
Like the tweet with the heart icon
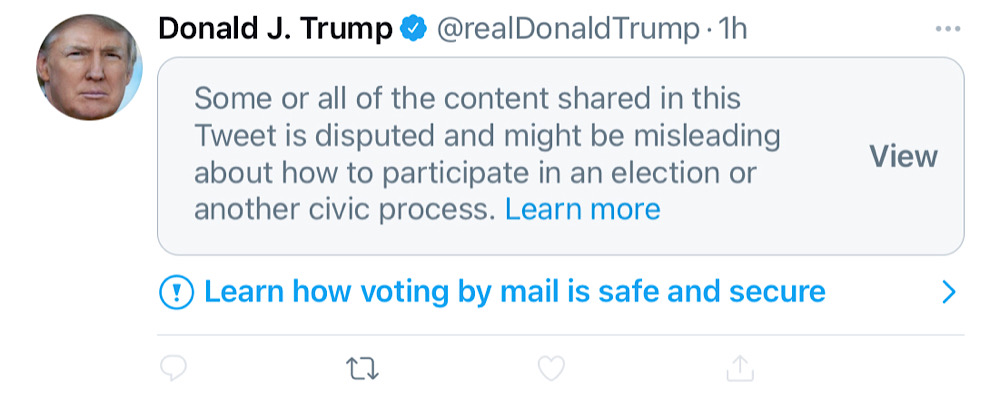(551, 368)
